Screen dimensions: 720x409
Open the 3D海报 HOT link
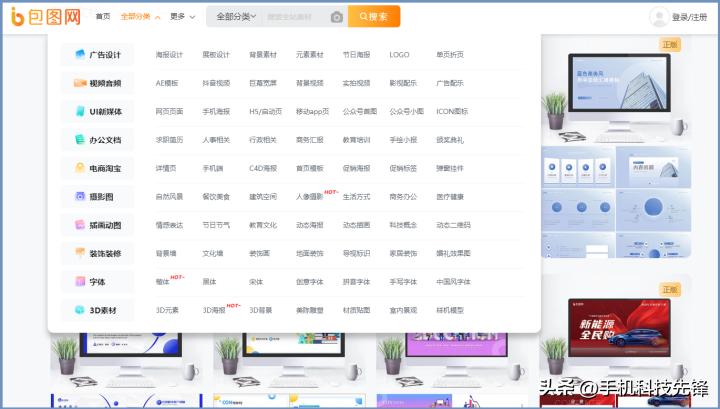pos(214,310)
